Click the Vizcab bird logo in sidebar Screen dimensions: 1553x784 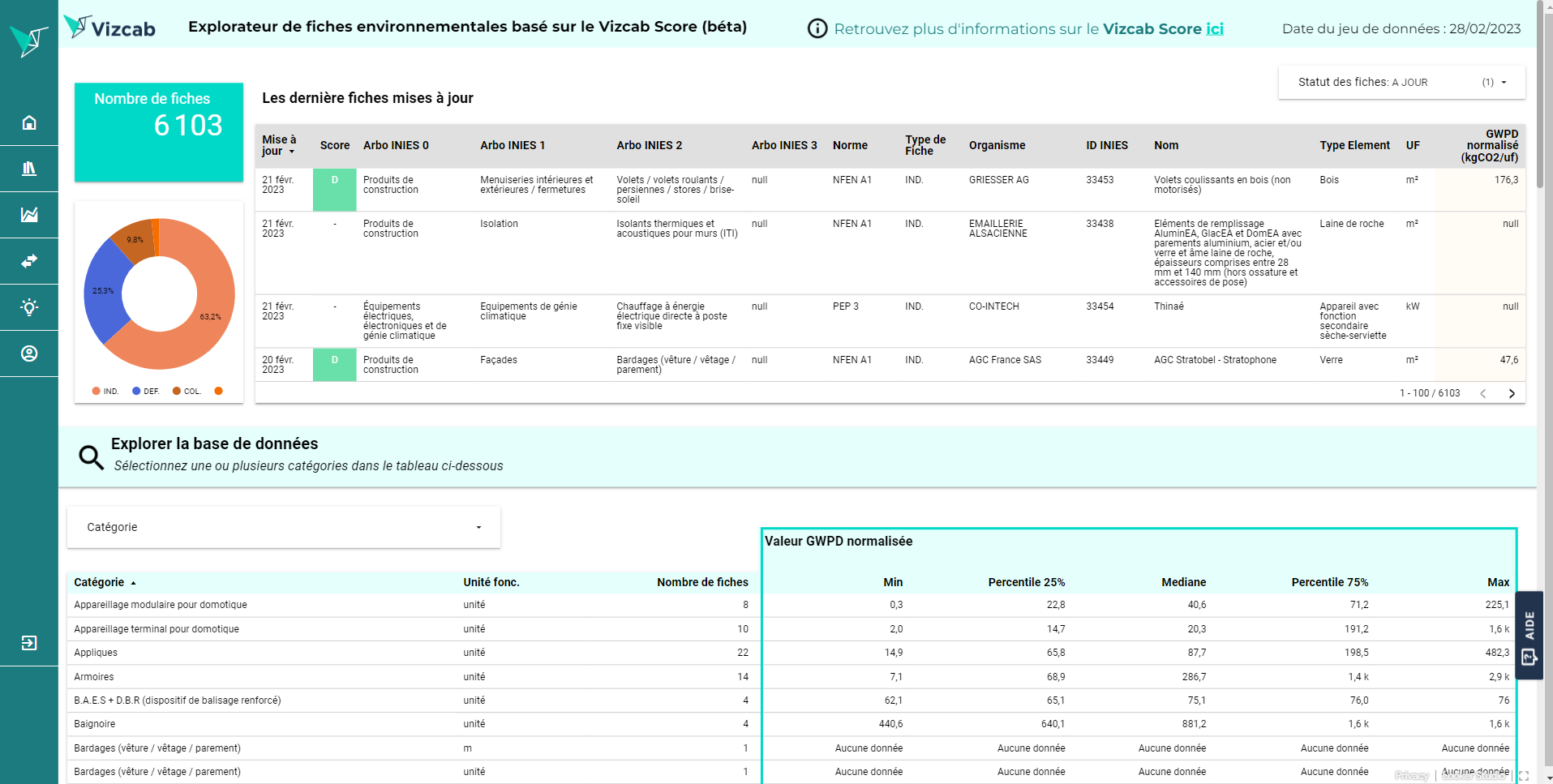[x=29, y=41]
